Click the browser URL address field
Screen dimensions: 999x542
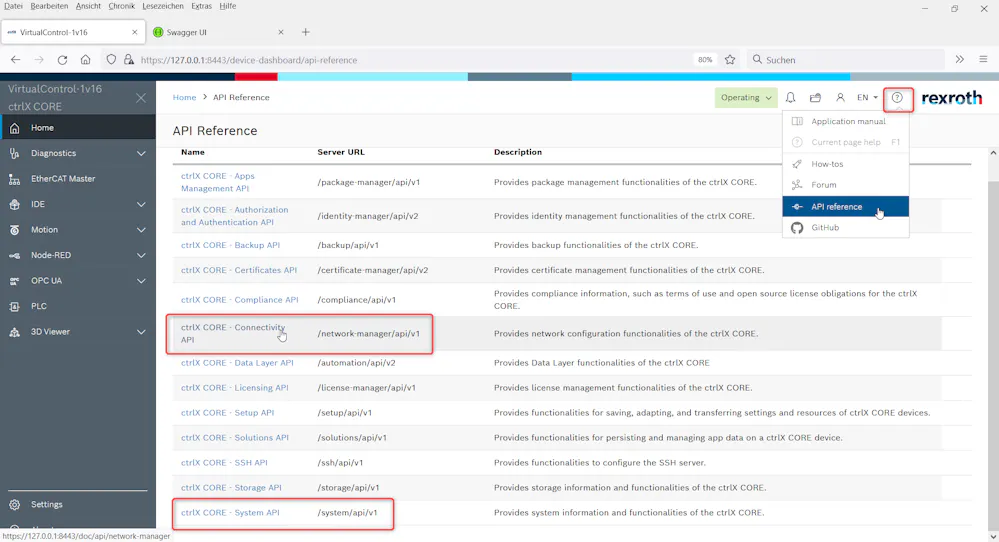400,60
